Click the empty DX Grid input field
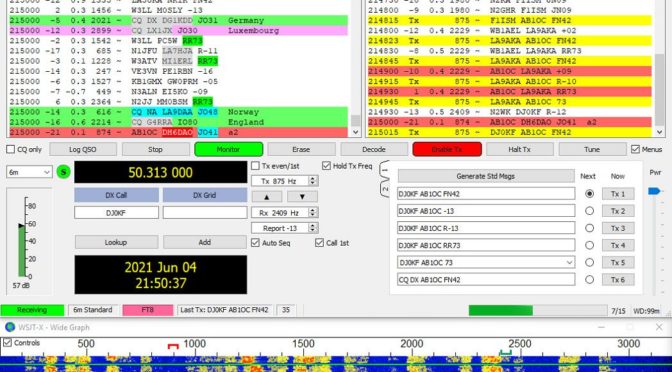Screen dimensions: 672x372 click(x=204, y=213)
